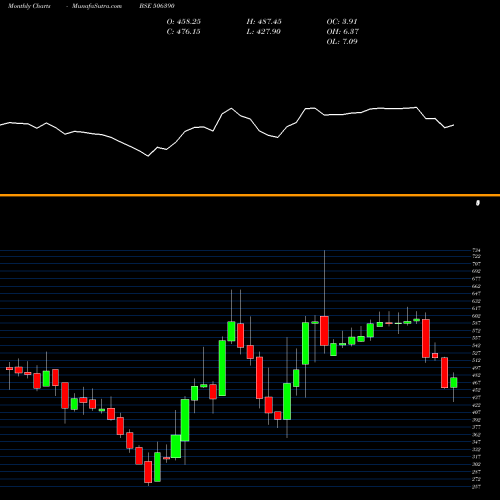Screen dimensions: 500x500
Task: Click the 422 price axis label
Action: (x=476, y=405)
